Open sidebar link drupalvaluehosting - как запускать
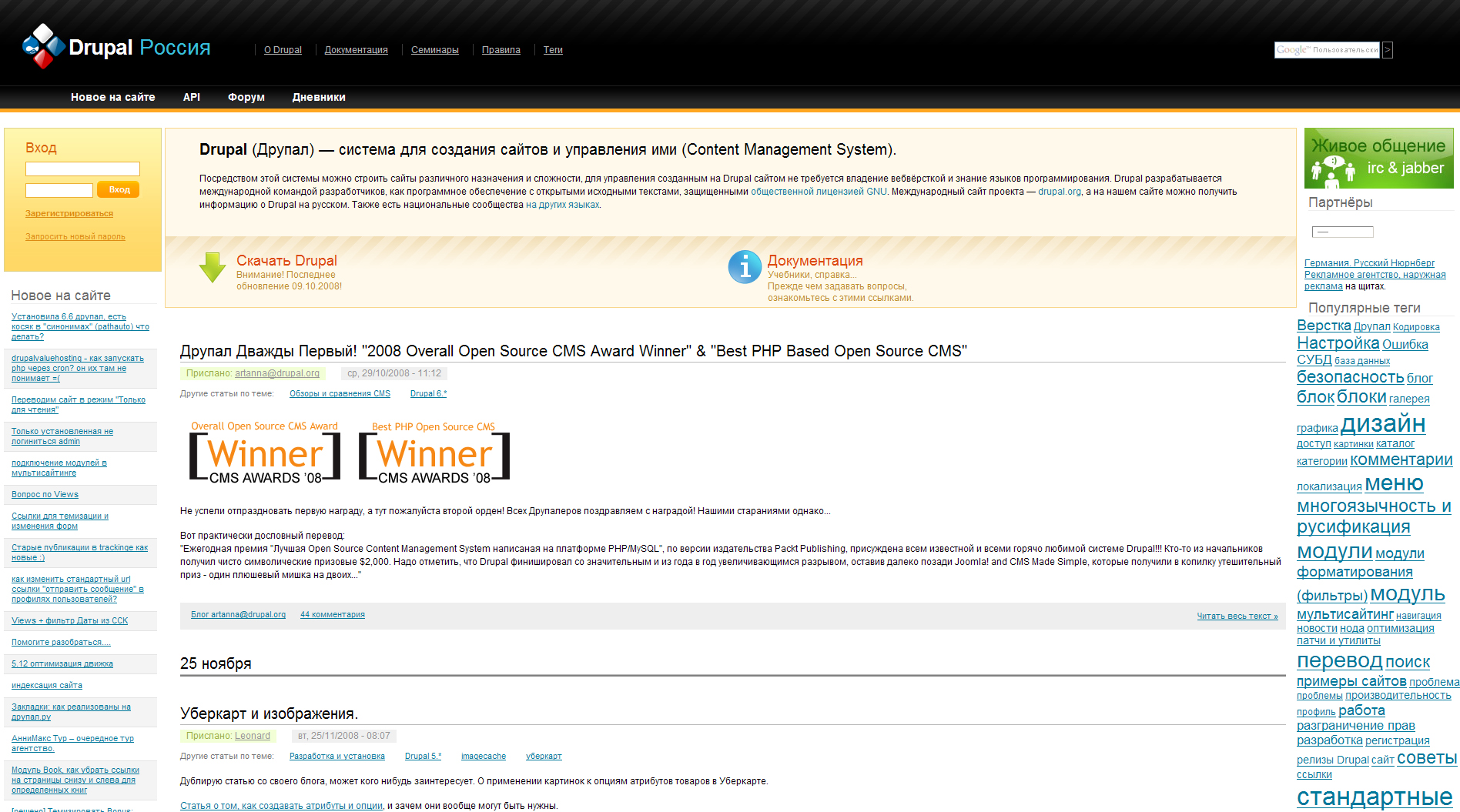This screenshot has height=812, width=1460. [x=78, y=368]
